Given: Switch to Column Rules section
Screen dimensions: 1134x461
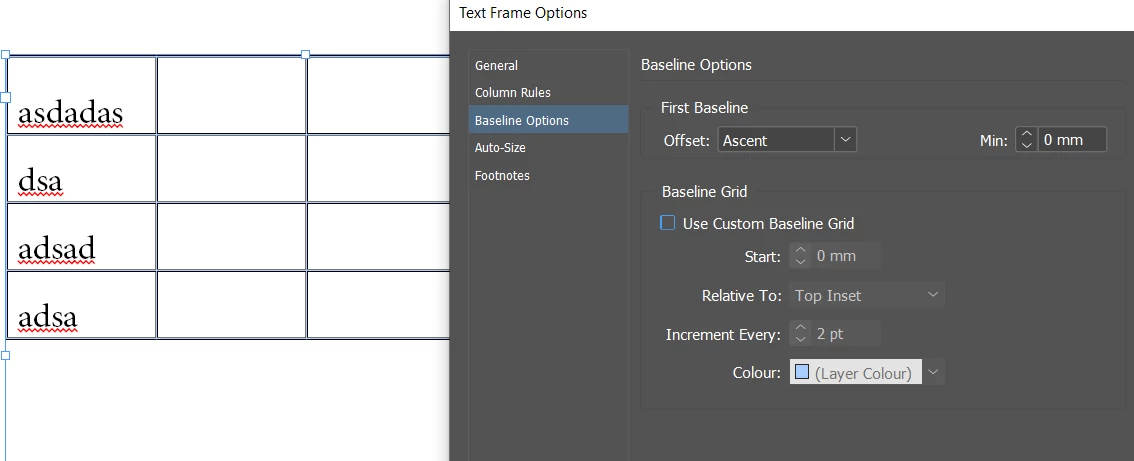Looking at the screenshot, I should click(512, 93).
